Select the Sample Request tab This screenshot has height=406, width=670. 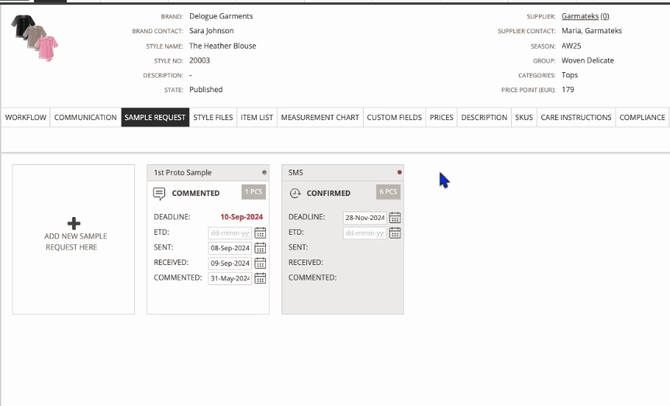click(x=155, y=118)
